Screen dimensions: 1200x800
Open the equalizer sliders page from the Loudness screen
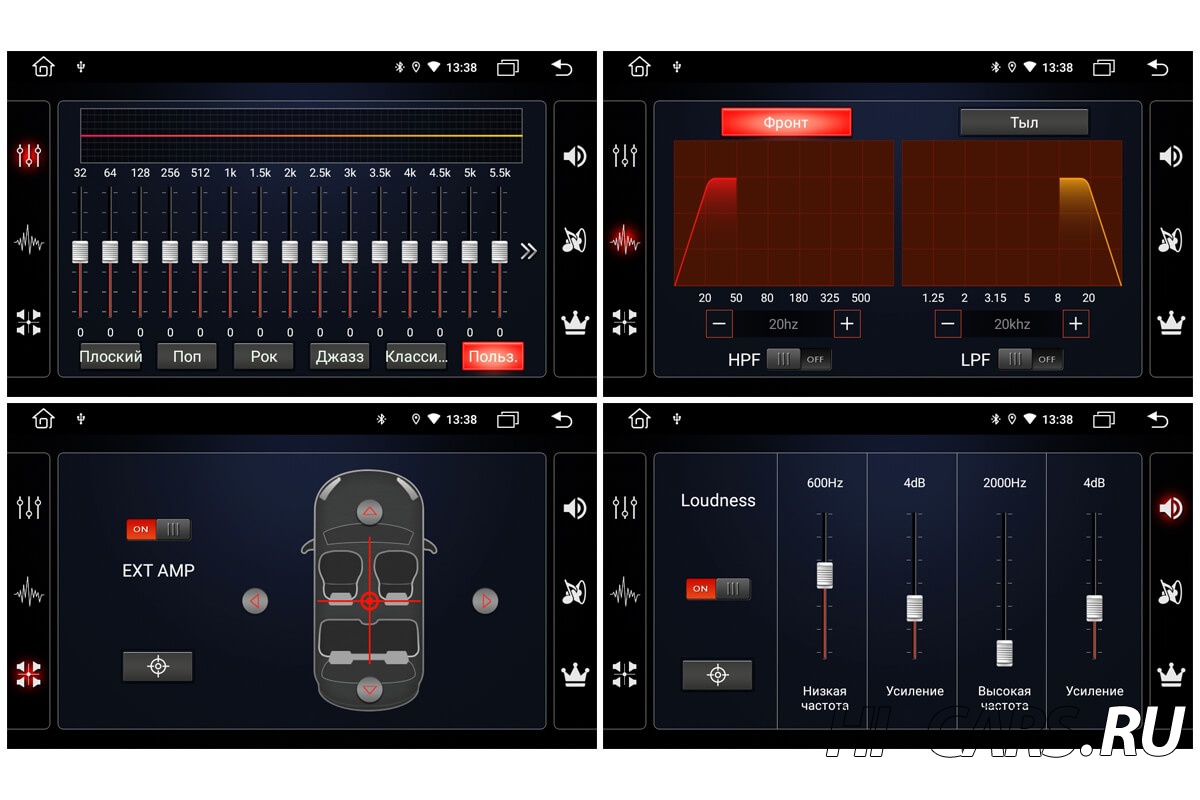[x=625, y=508]
